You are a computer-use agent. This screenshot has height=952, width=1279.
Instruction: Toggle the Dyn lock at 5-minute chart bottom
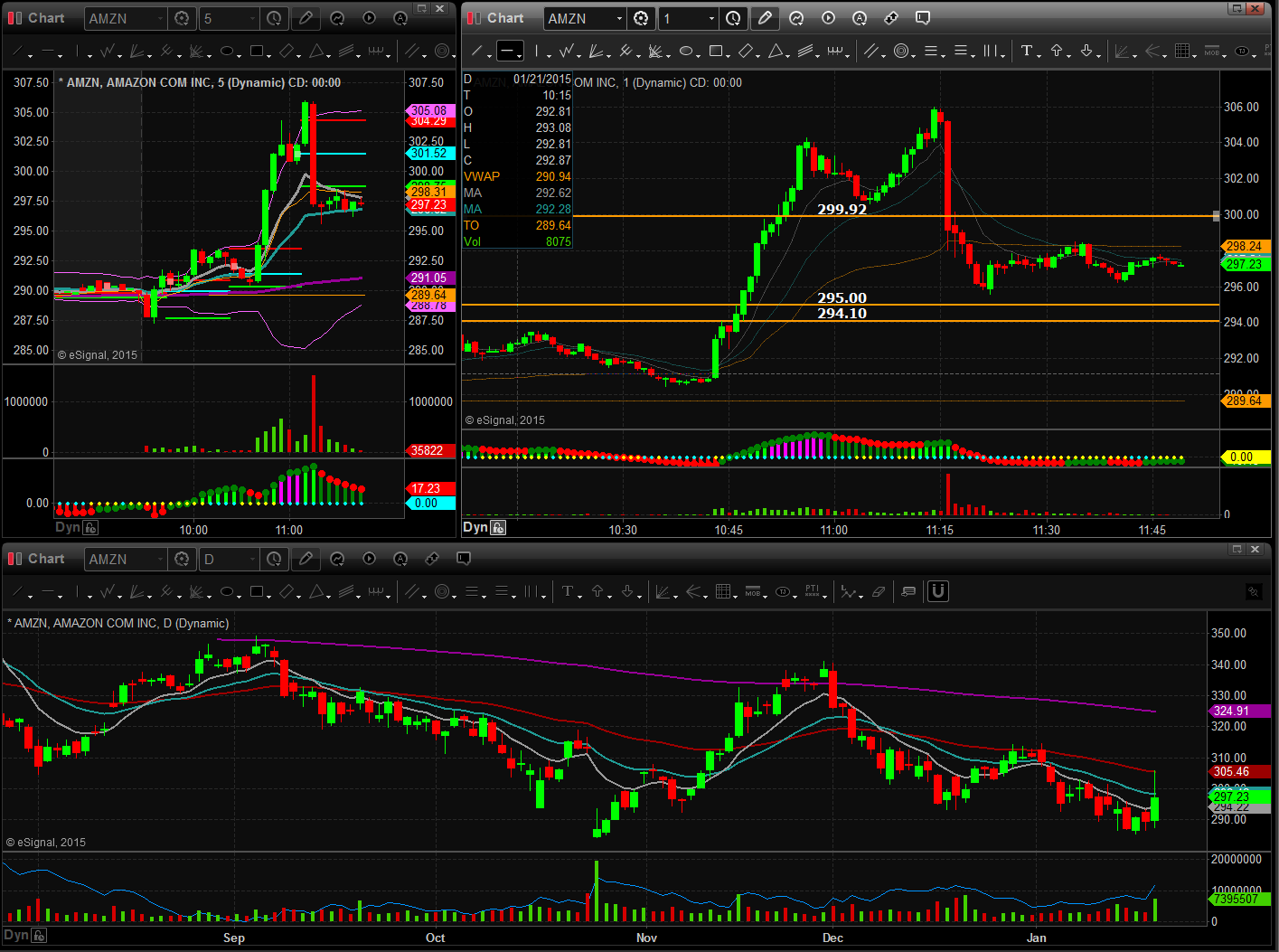tap(90, 528)
